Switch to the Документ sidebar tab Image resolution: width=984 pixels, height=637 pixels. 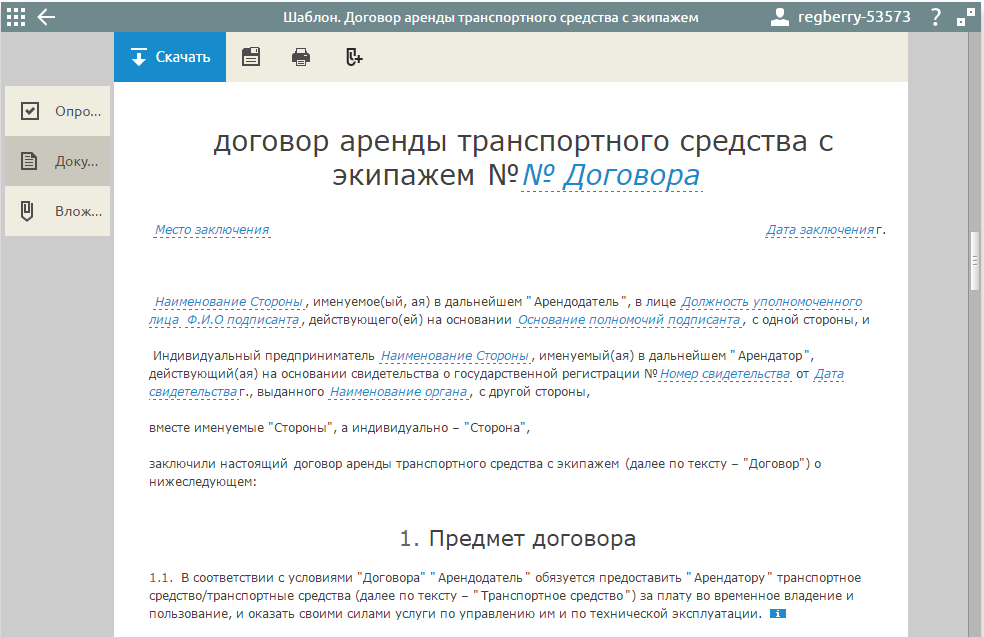[x=58, y=161]
